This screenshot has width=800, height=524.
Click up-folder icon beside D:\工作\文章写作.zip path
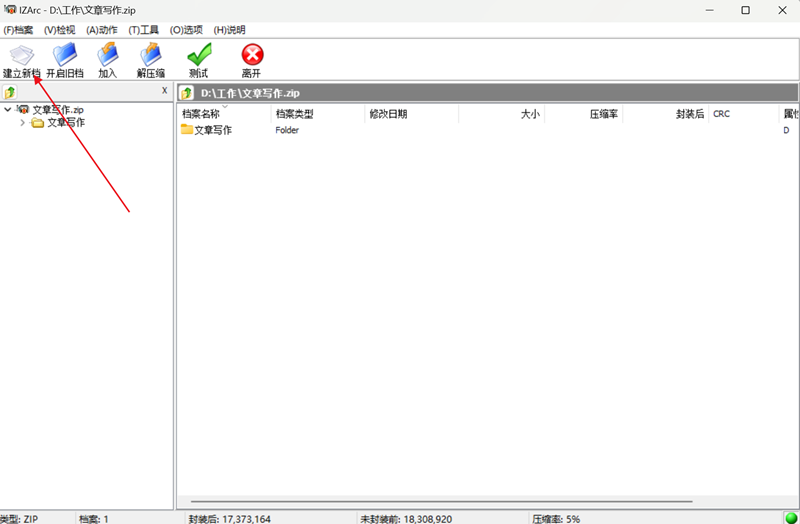click(x=186, y=93)
